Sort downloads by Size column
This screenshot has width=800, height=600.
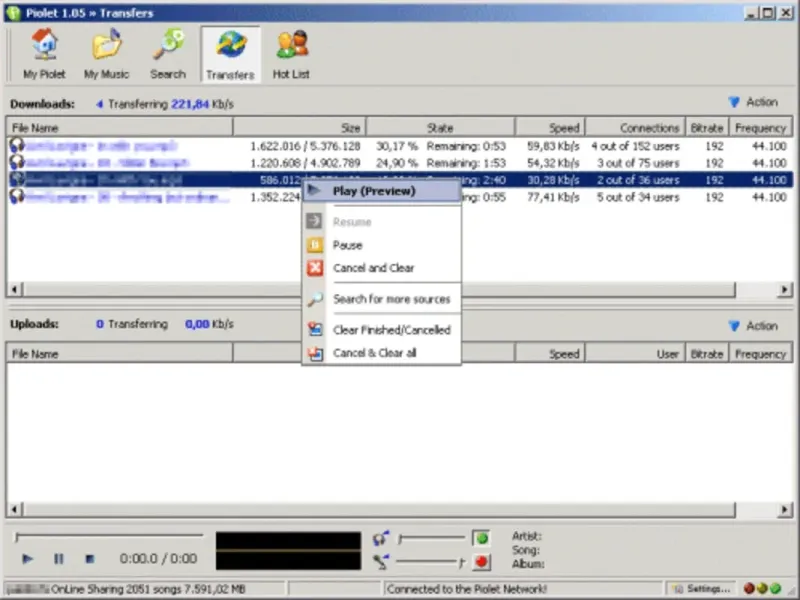[x=299, y=128]
